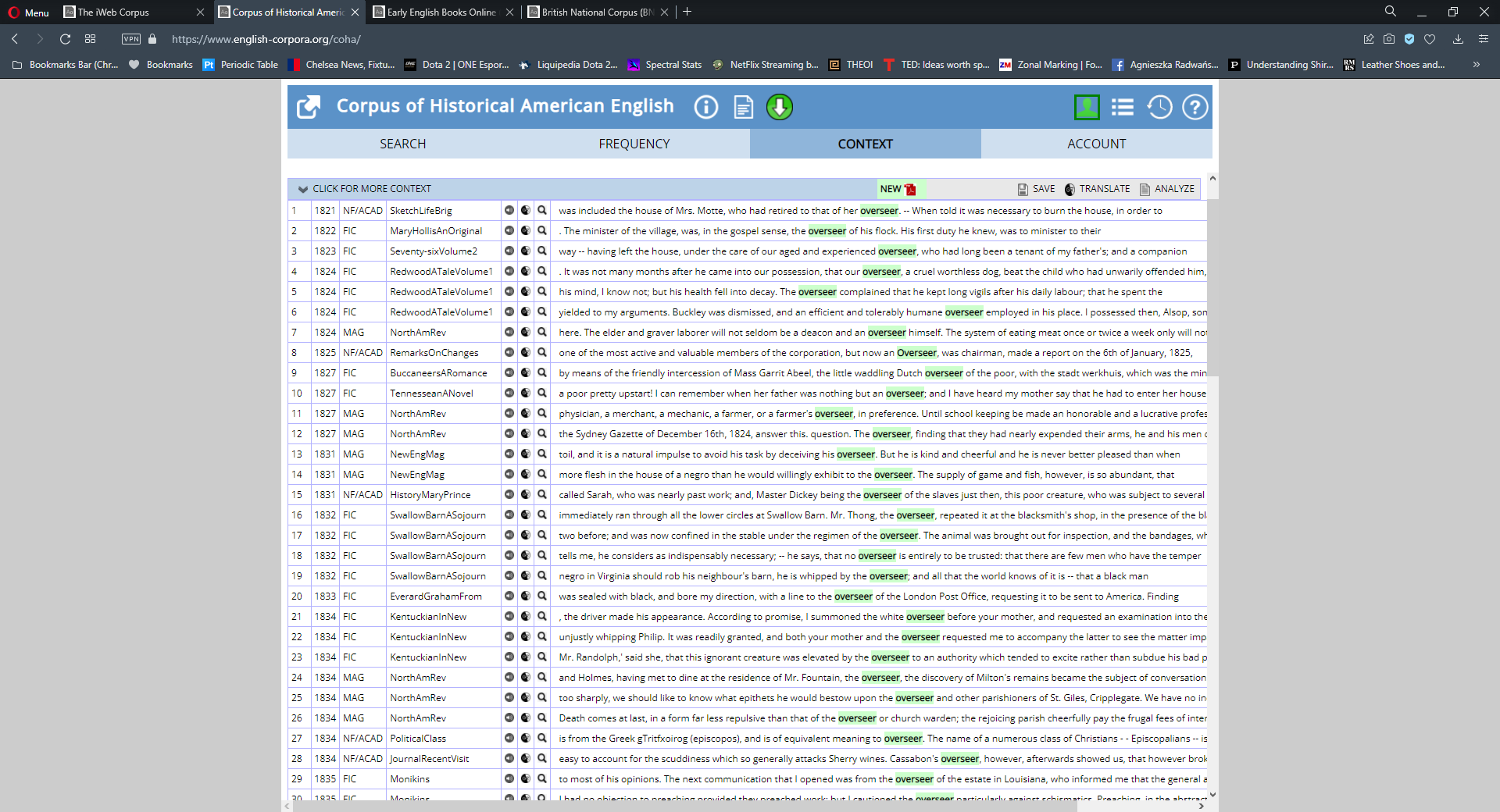The width and height of the screenshot is (1500, 812).
Task: Click the magnifier icon in row 8 RemarksOnChanges
Action: pyautogui.click(x=542, y=352)
